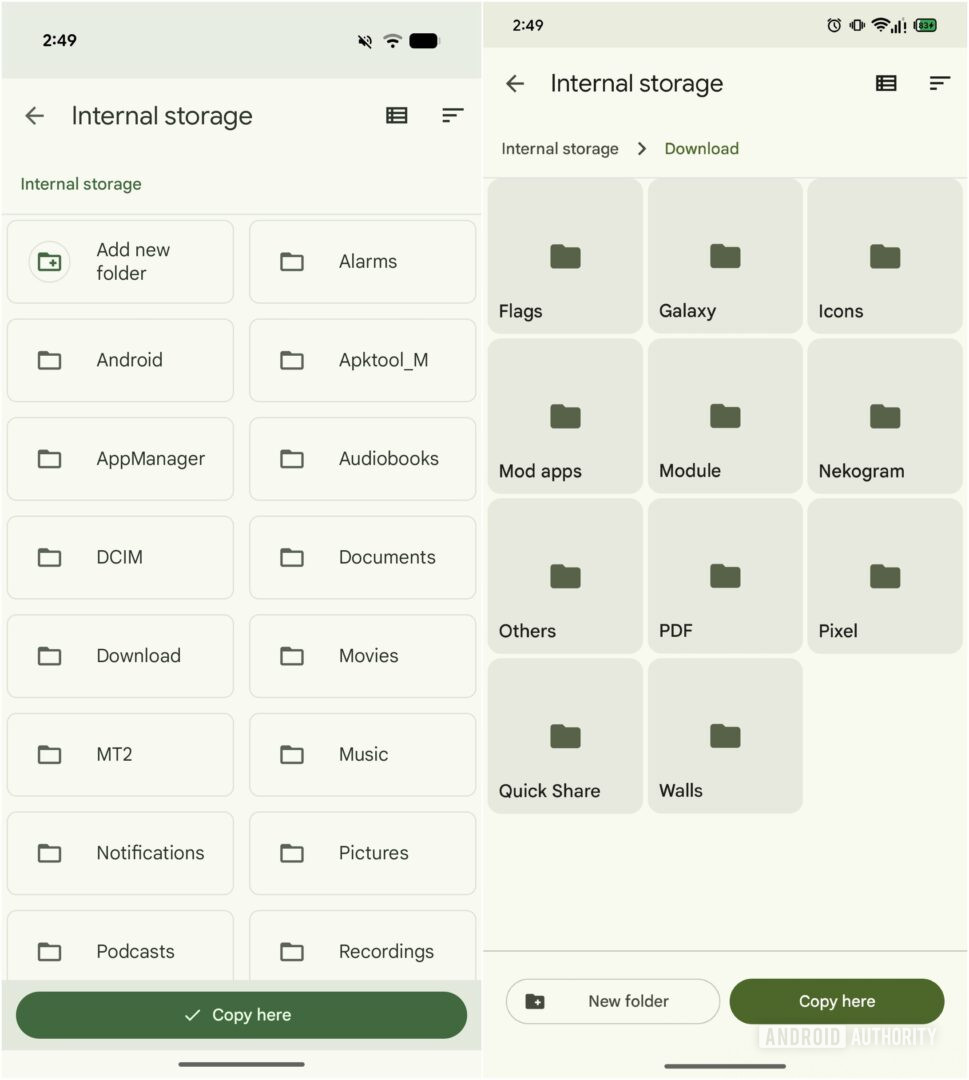Viewport: 969px width, 1080px height.
Task: Open the Apktool_M folder
Action: (362, 360)
